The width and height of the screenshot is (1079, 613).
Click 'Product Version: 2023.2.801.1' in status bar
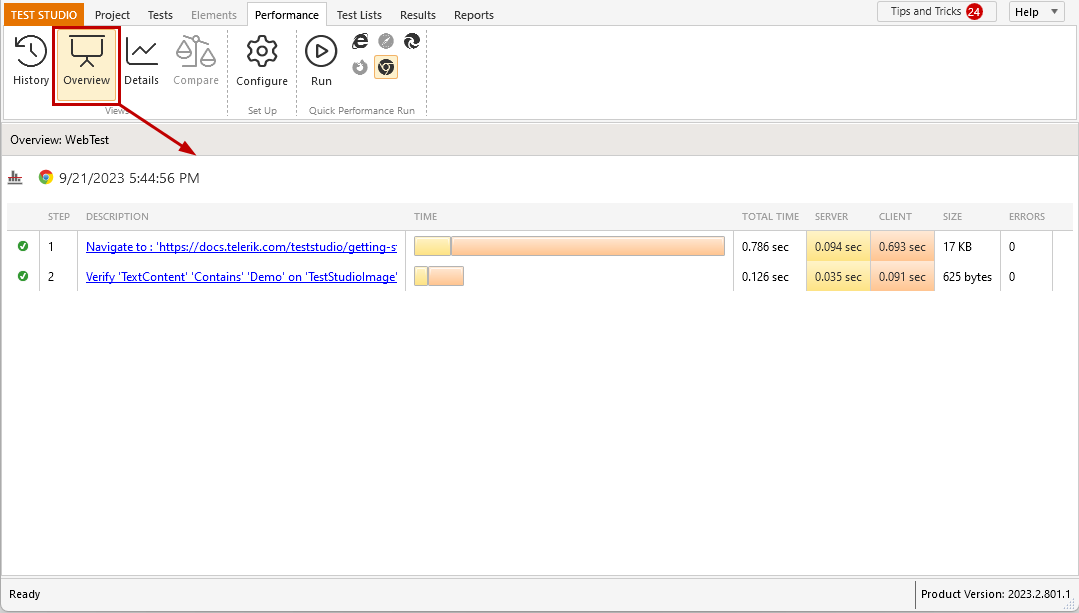[996, 594]
